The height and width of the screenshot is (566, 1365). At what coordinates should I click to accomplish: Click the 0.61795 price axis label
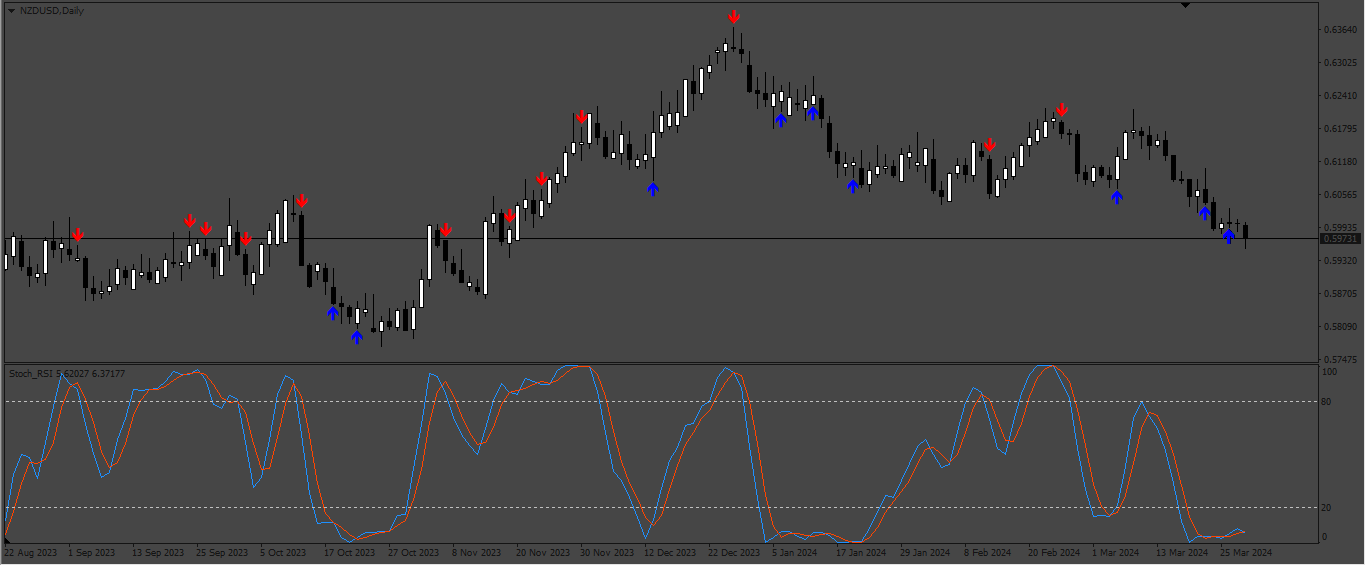coord(1340,128)
